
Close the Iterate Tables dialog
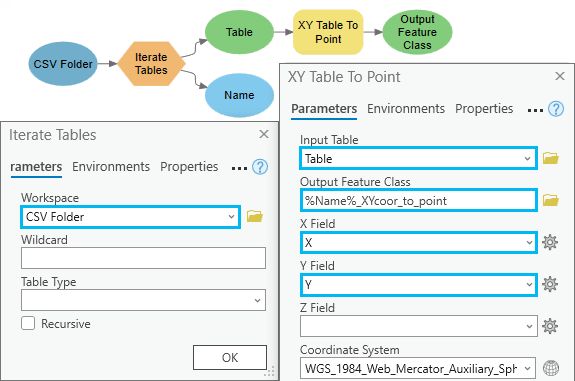pos(264,134)
